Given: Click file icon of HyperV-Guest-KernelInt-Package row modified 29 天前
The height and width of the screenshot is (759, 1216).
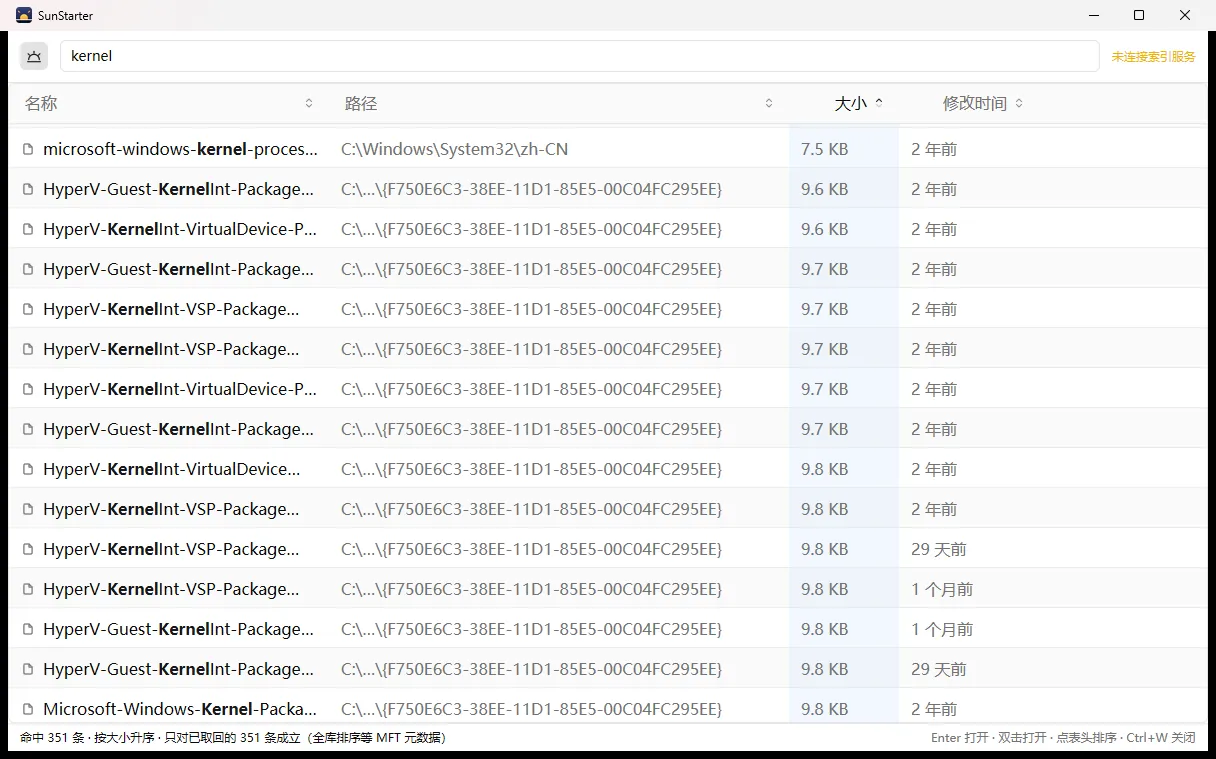Looking at the screenshot, I should [x=28, y=669].
